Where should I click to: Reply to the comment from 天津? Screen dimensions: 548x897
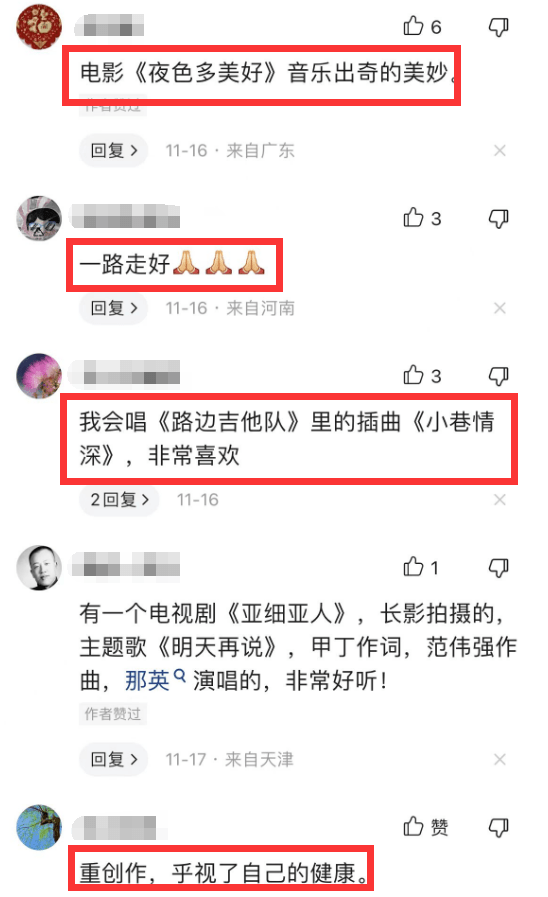pyautogui.click(x=114, y=759)
